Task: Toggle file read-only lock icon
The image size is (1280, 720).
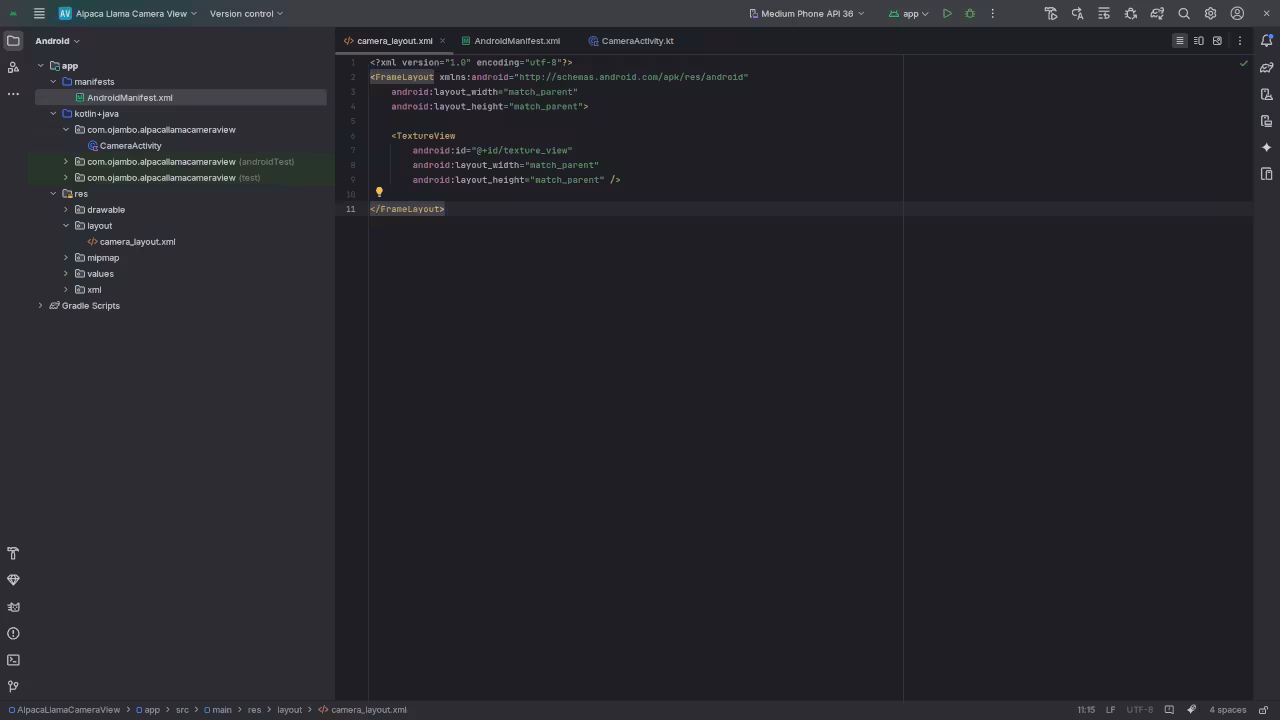Action: (1263, 710)
